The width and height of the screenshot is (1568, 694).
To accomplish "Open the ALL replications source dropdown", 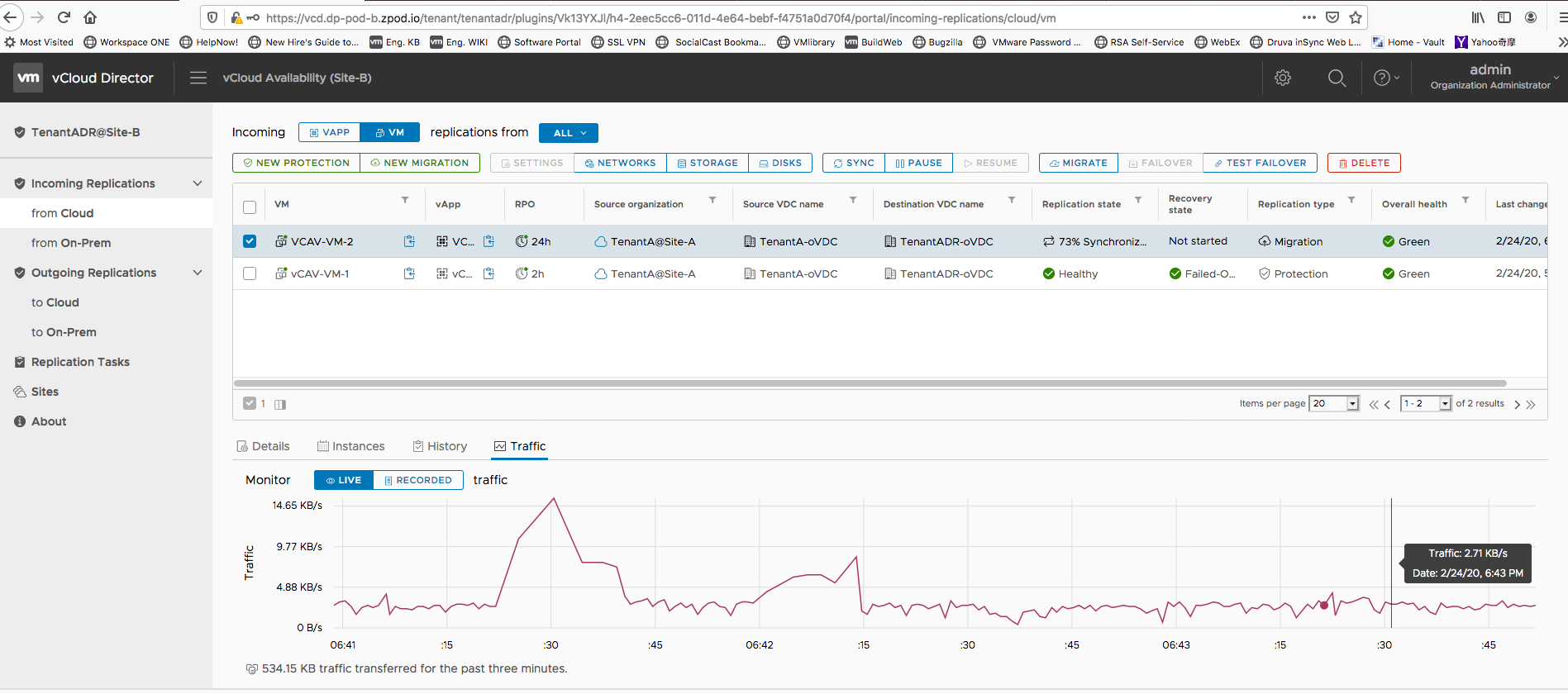I will (569, 133).
